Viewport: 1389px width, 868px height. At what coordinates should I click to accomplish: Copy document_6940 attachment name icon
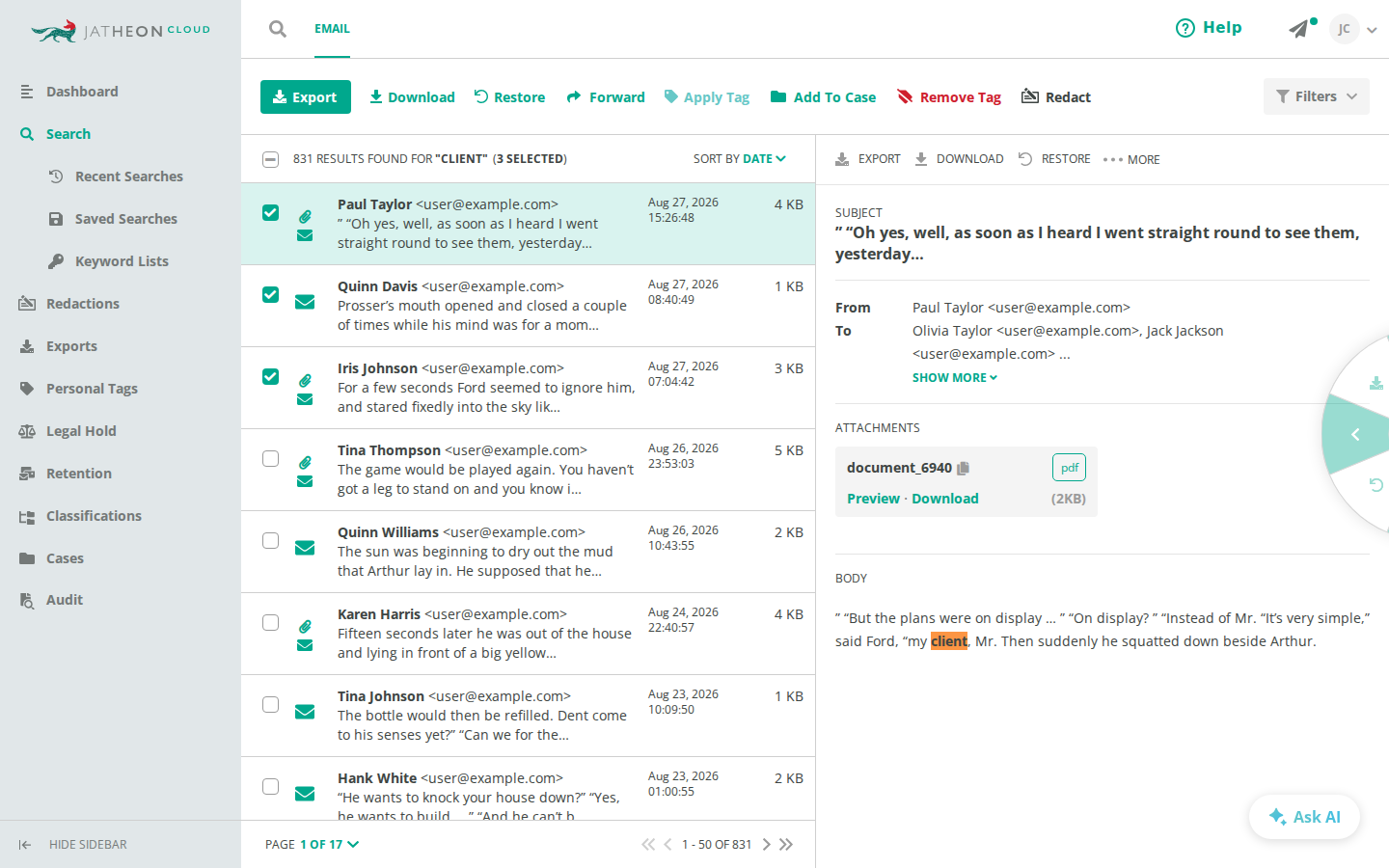[963, 468]
